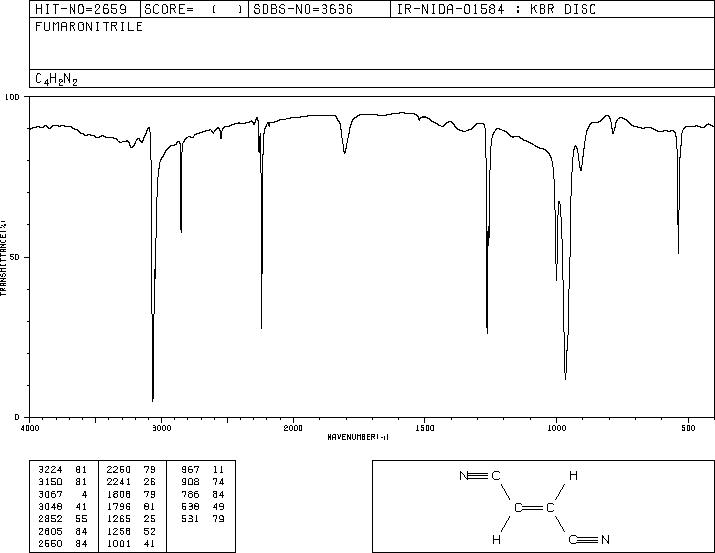Select the TRANSMITTANCE y-axis title
The height and width of the screenshot is (553, 715).
pos(4,258)
